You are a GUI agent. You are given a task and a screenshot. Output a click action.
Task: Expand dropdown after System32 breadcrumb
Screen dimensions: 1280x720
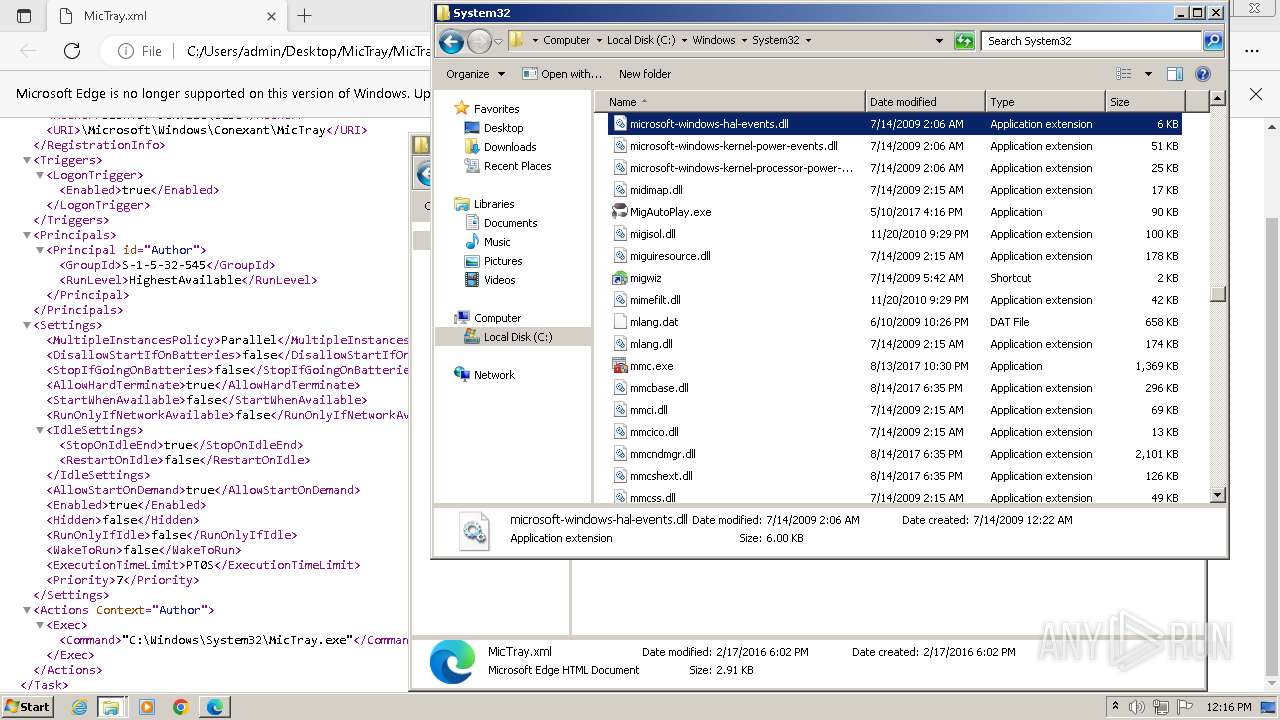809,41
